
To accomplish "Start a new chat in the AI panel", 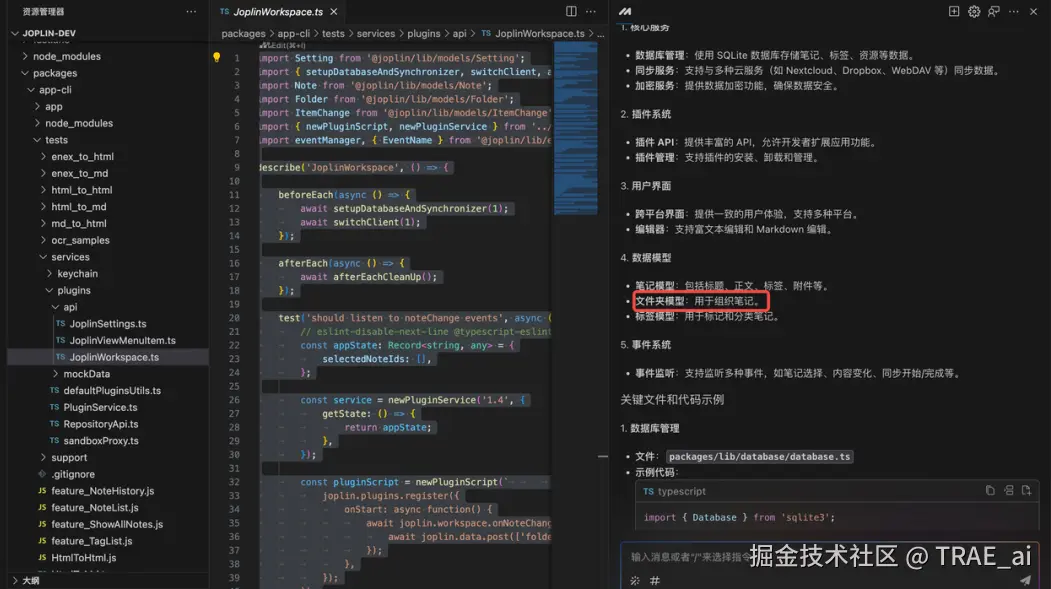I will tap(954, 11).
